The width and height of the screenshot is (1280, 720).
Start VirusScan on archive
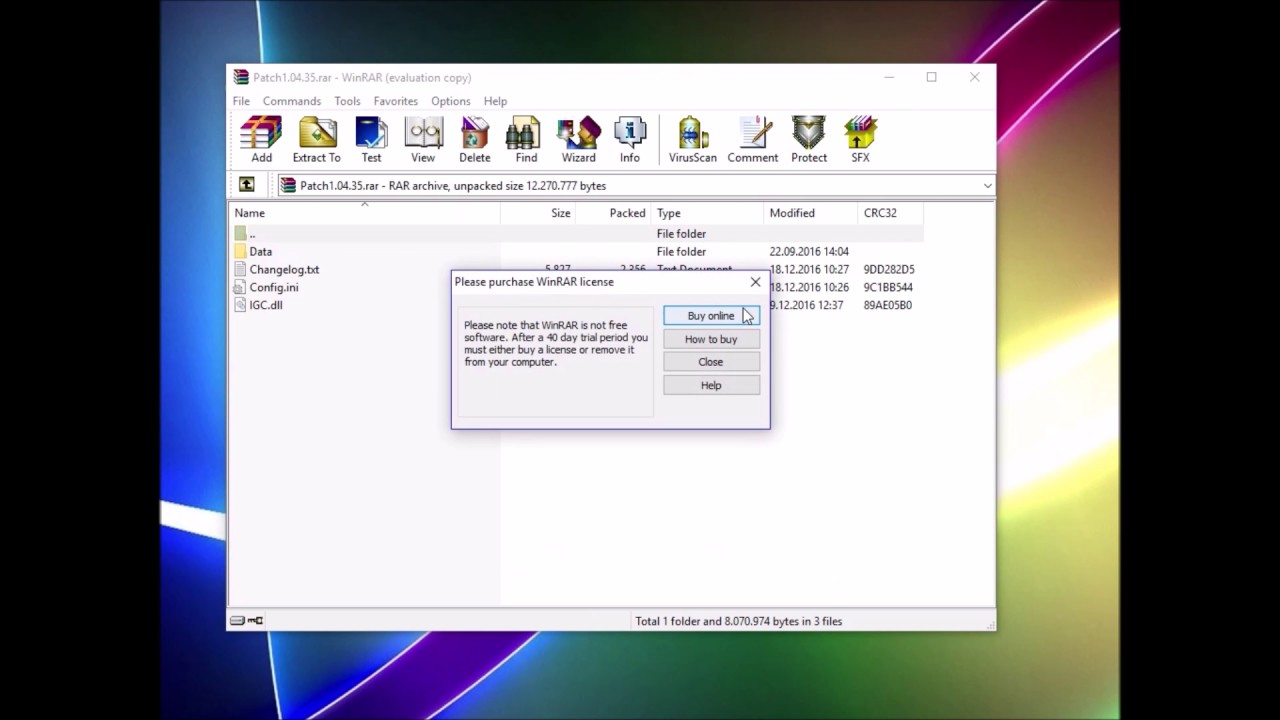click(692, 139)
